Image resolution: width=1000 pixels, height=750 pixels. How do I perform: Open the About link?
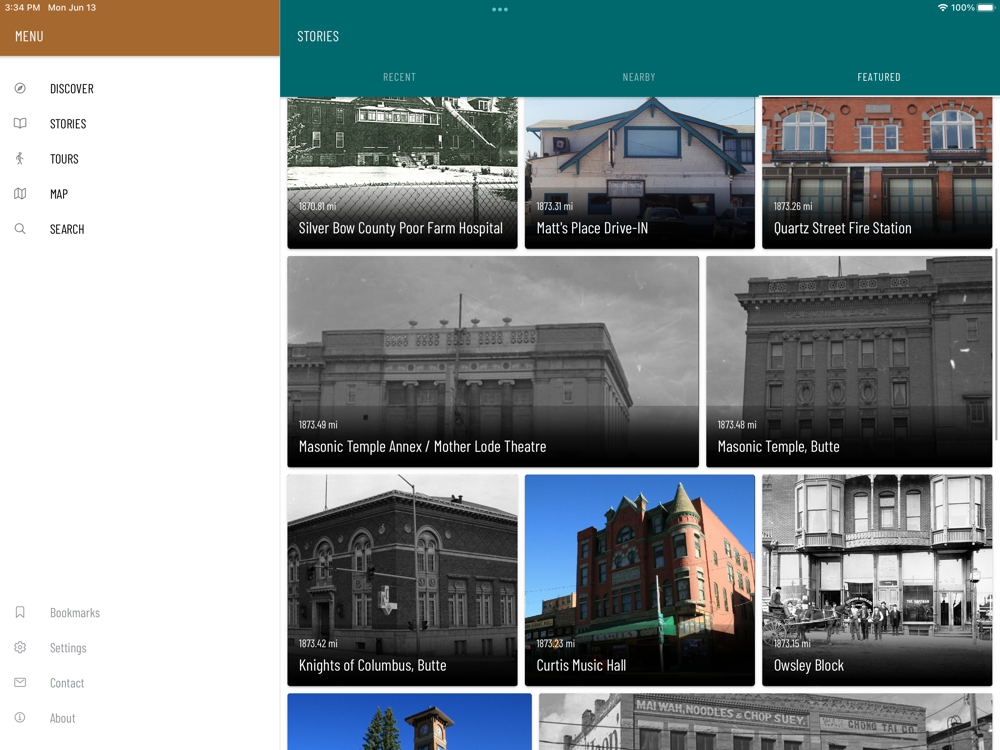62,718
